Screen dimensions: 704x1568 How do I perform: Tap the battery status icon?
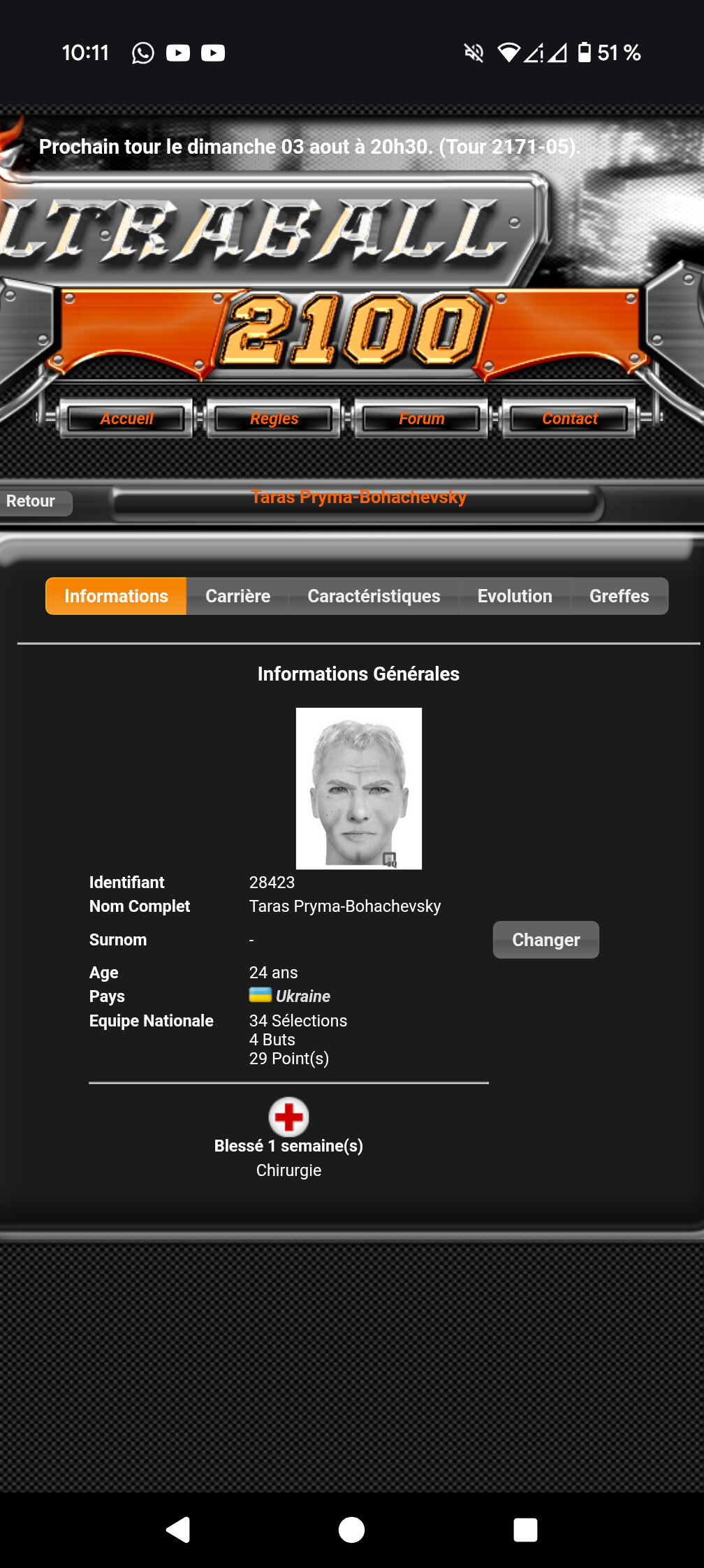(585, 52)
